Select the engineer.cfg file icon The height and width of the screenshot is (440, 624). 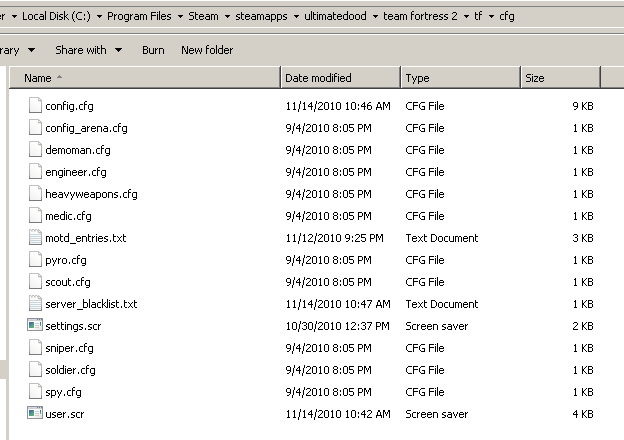(35, 171)
